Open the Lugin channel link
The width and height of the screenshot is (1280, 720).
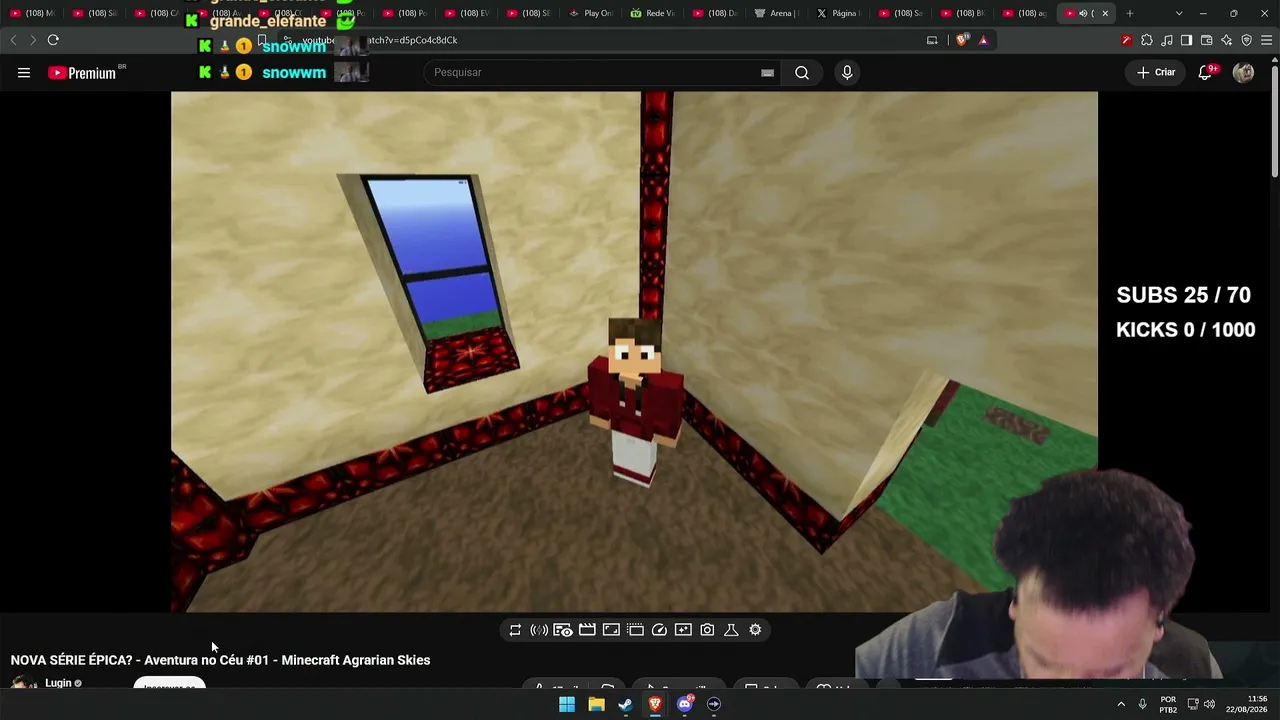pyautogui.click(x=58, y=683)
